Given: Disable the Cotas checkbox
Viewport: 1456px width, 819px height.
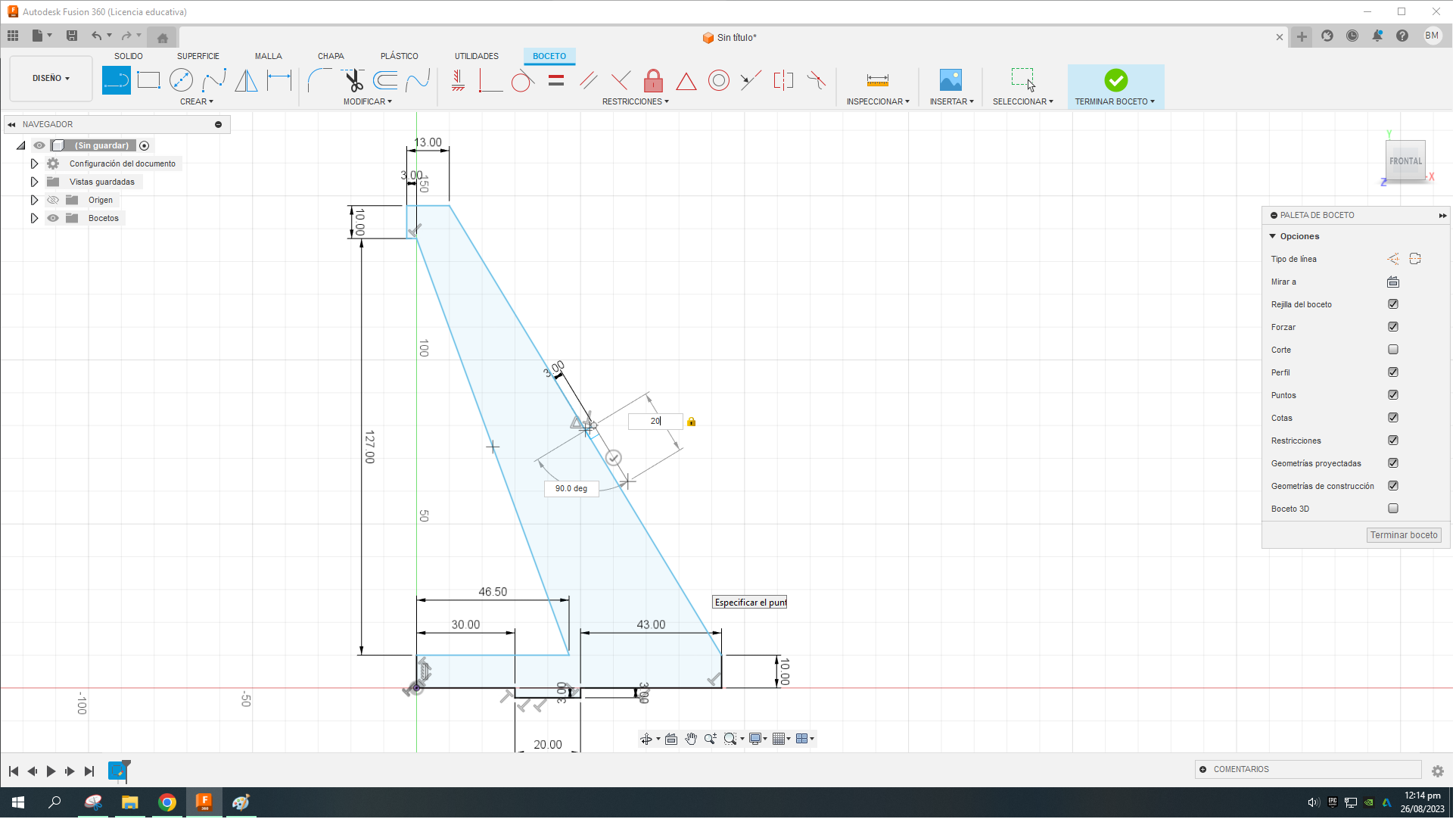Looking at the screenshot, I should point(1393,417).
